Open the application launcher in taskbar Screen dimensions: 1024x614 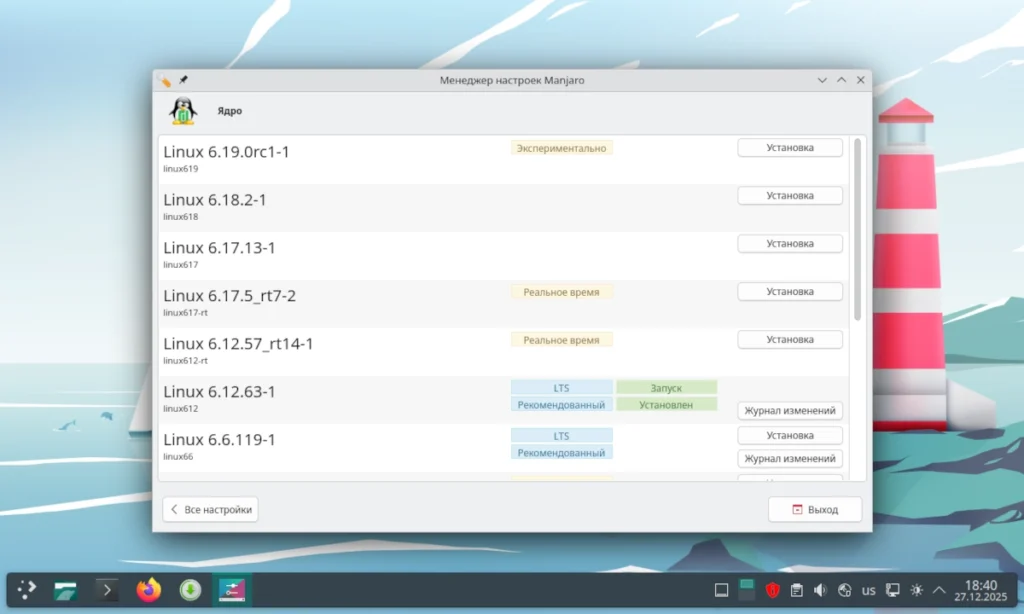click(27, 590)
